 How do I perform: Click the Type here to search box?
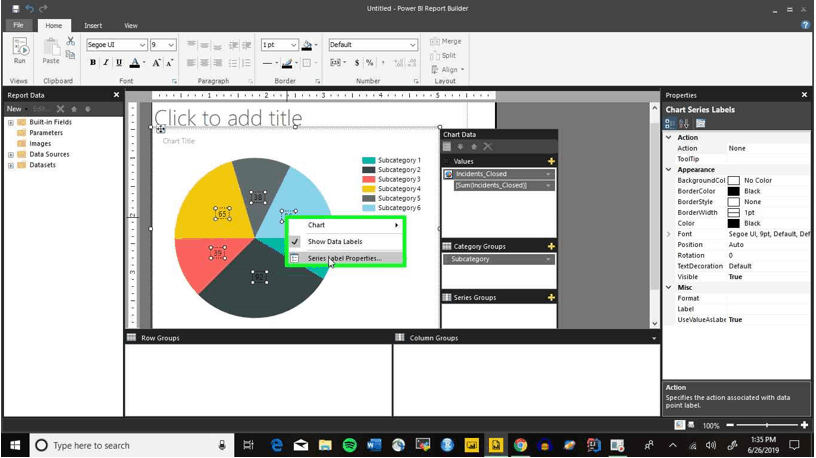(x=130, y=446)
